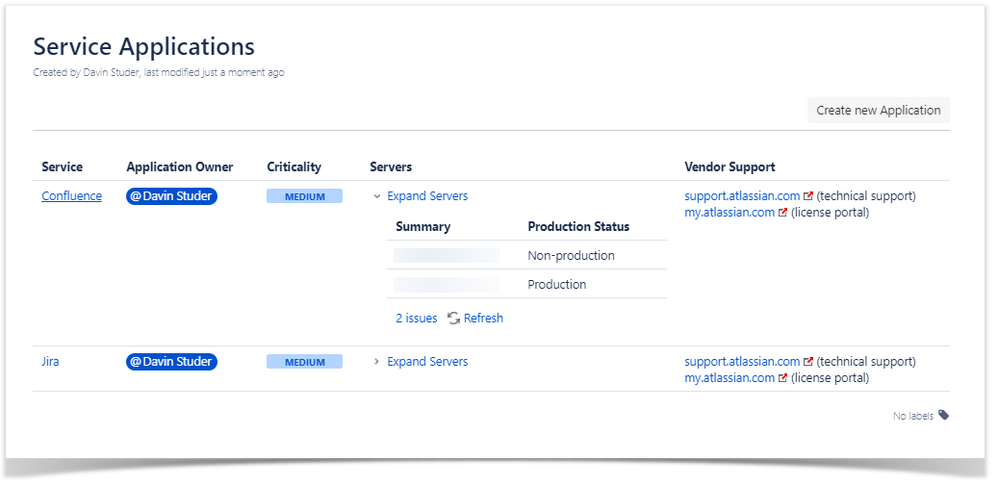Click the Vendor Support column header
Image resolution: width=998 pixels, height=486 pixels.
point(729,167)
